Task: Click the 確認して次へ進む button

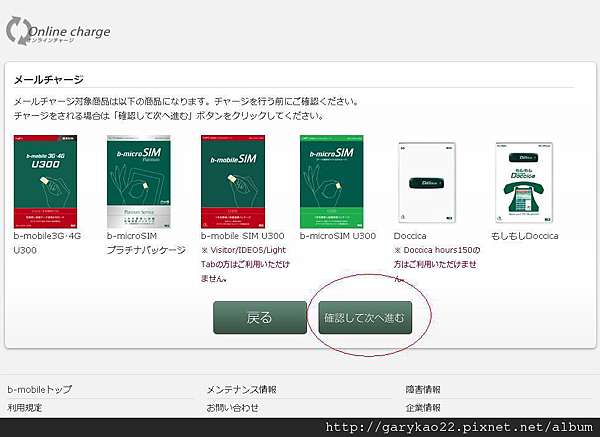Action: pos(365,318)
